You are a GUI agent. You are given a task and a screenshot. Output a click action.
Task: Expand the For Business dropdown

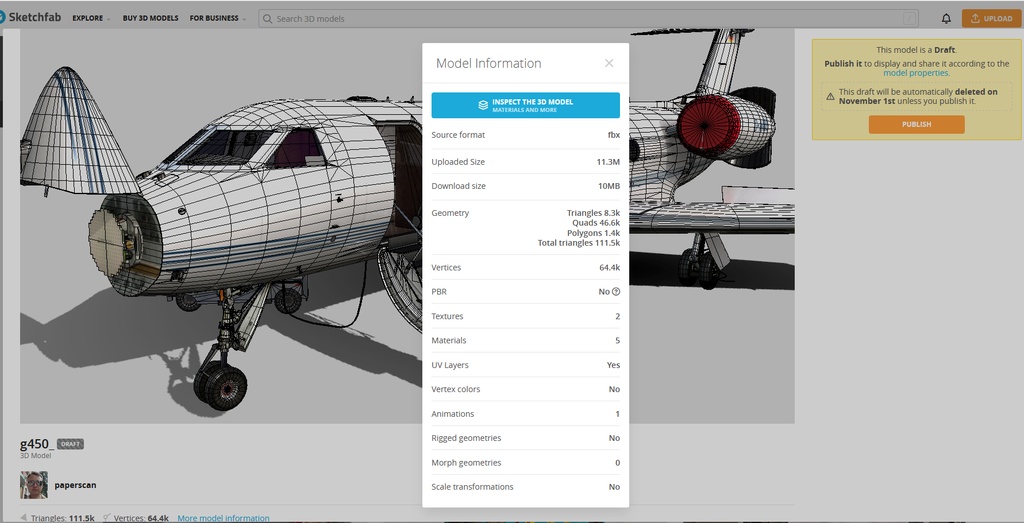[x=217, y=18]
